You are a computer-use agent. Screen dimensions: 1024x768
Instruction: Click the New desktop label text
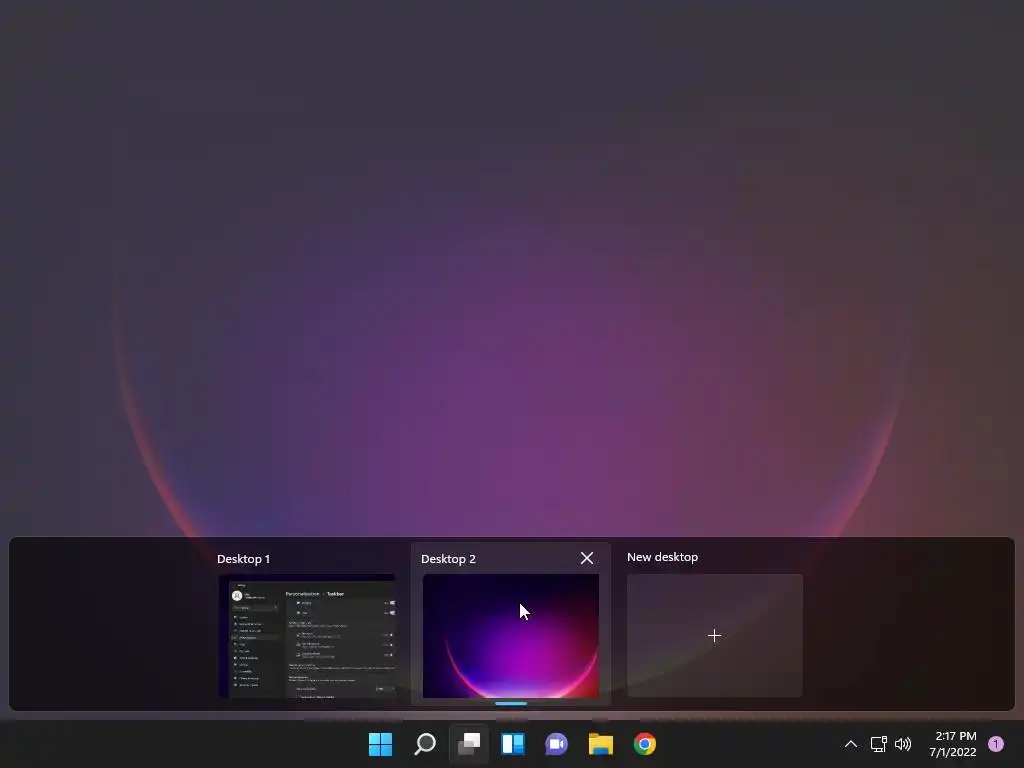[x=662, y=557]
